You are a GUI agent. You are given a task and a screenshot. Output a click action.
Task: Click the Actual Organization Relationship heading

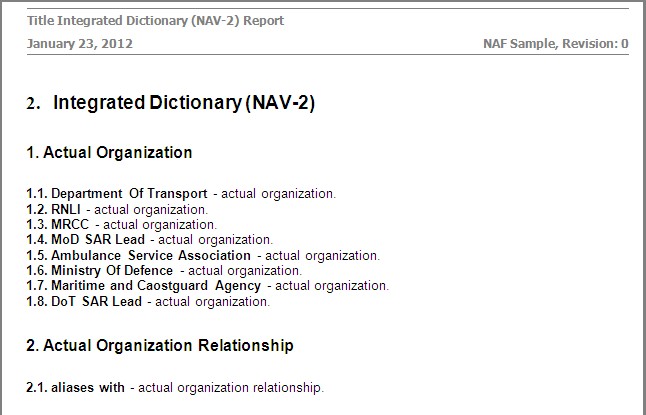point(160,346)
